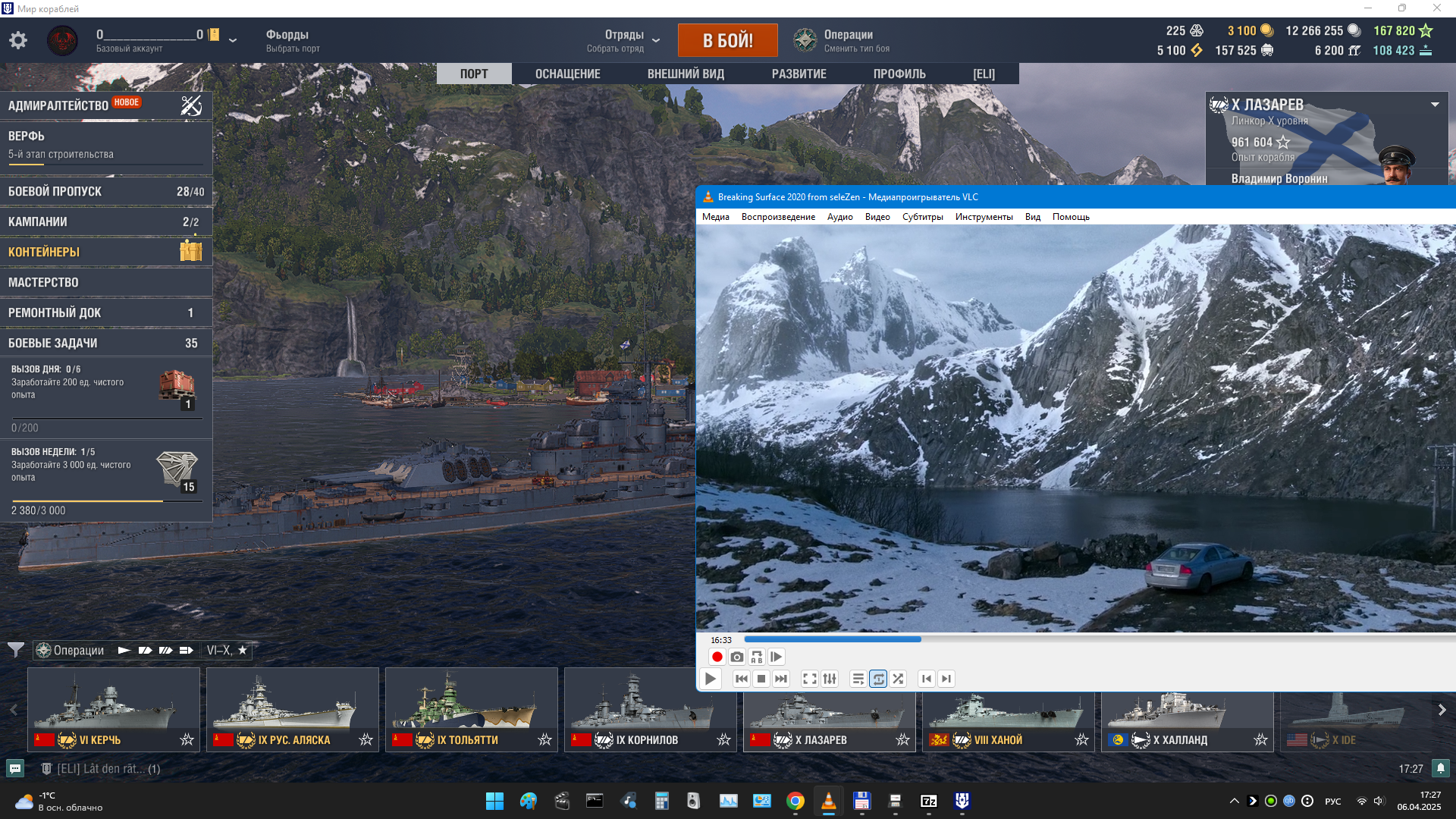Viewport: 1456px width, 819px height.
Task: Open the КАМПАНИИ section
Action: 106,222
